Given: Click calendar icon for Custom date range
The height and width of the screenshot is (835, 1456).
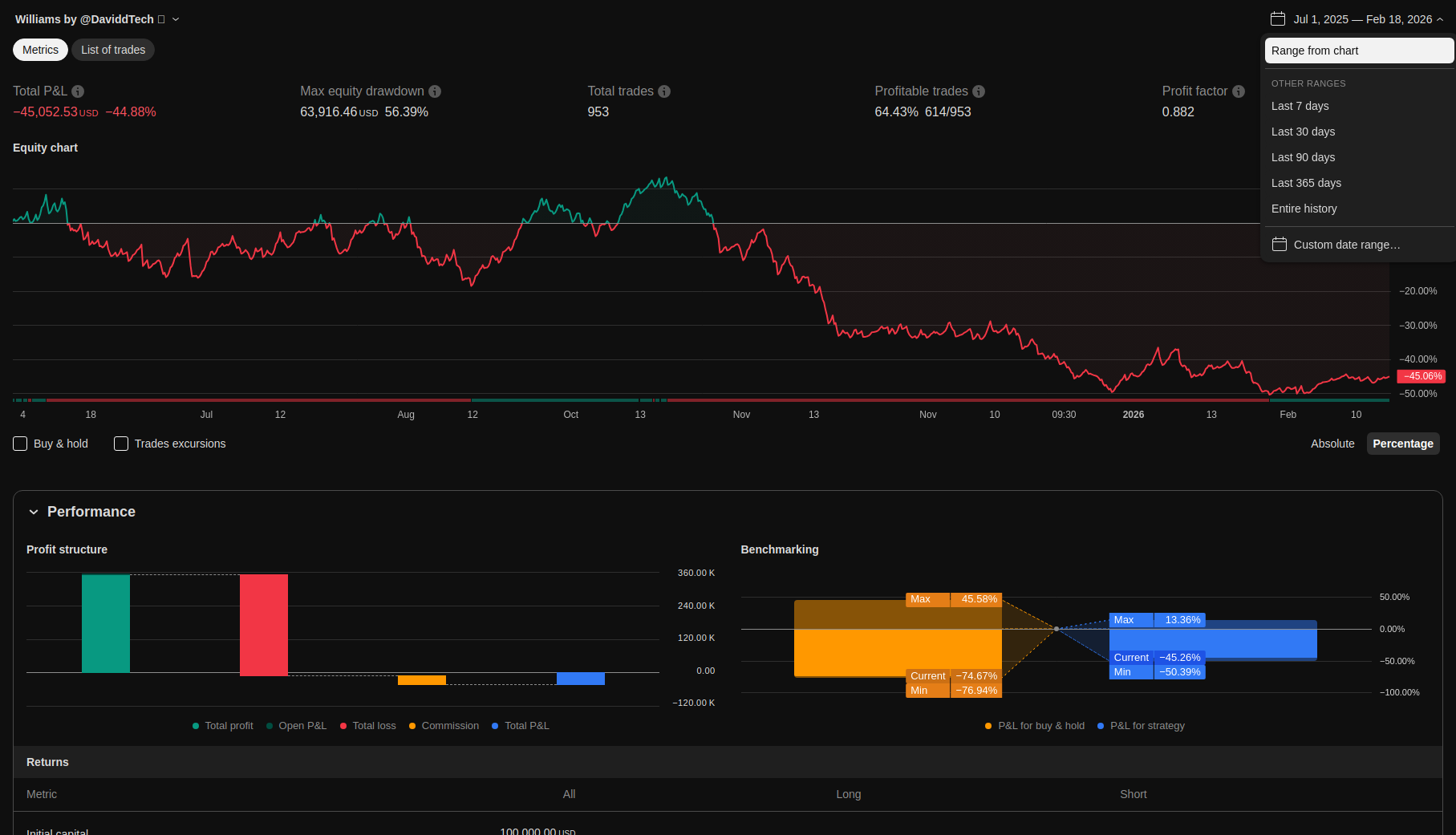Looking at the screenshot, I should (x=1280, y=245).
